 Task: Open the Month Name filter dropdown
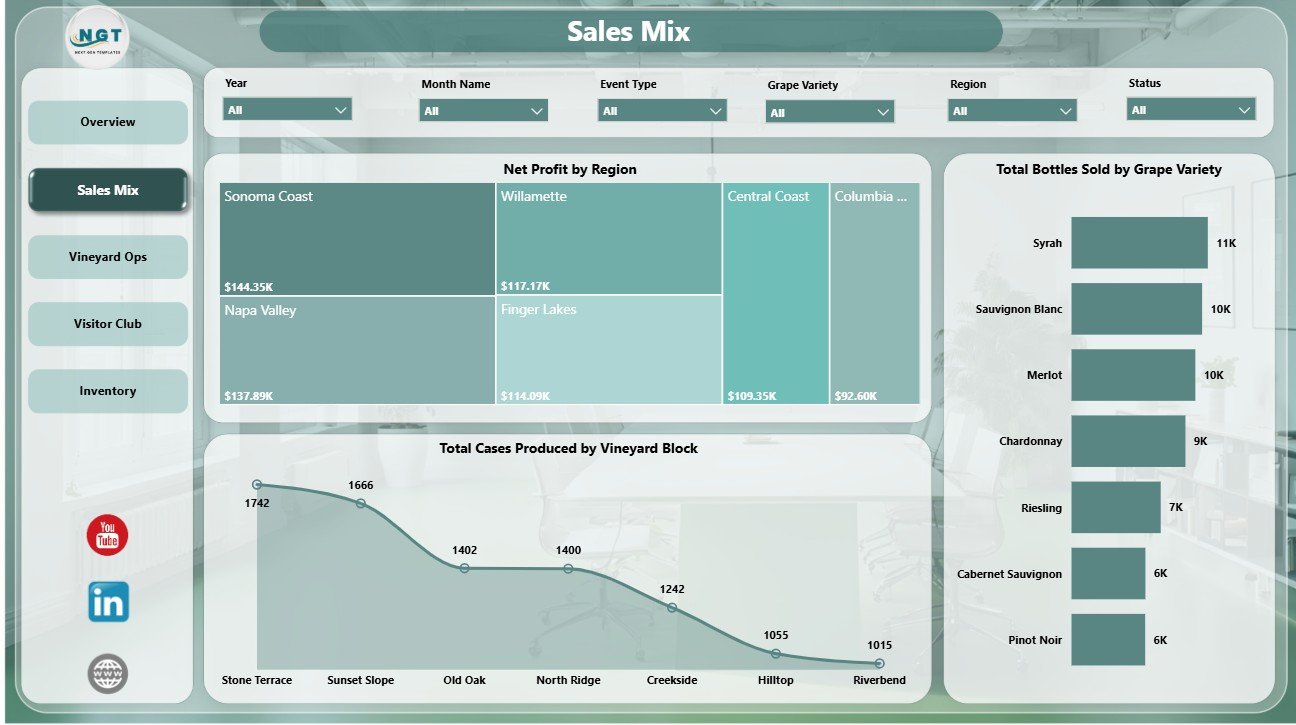click(x=484, y=111)
